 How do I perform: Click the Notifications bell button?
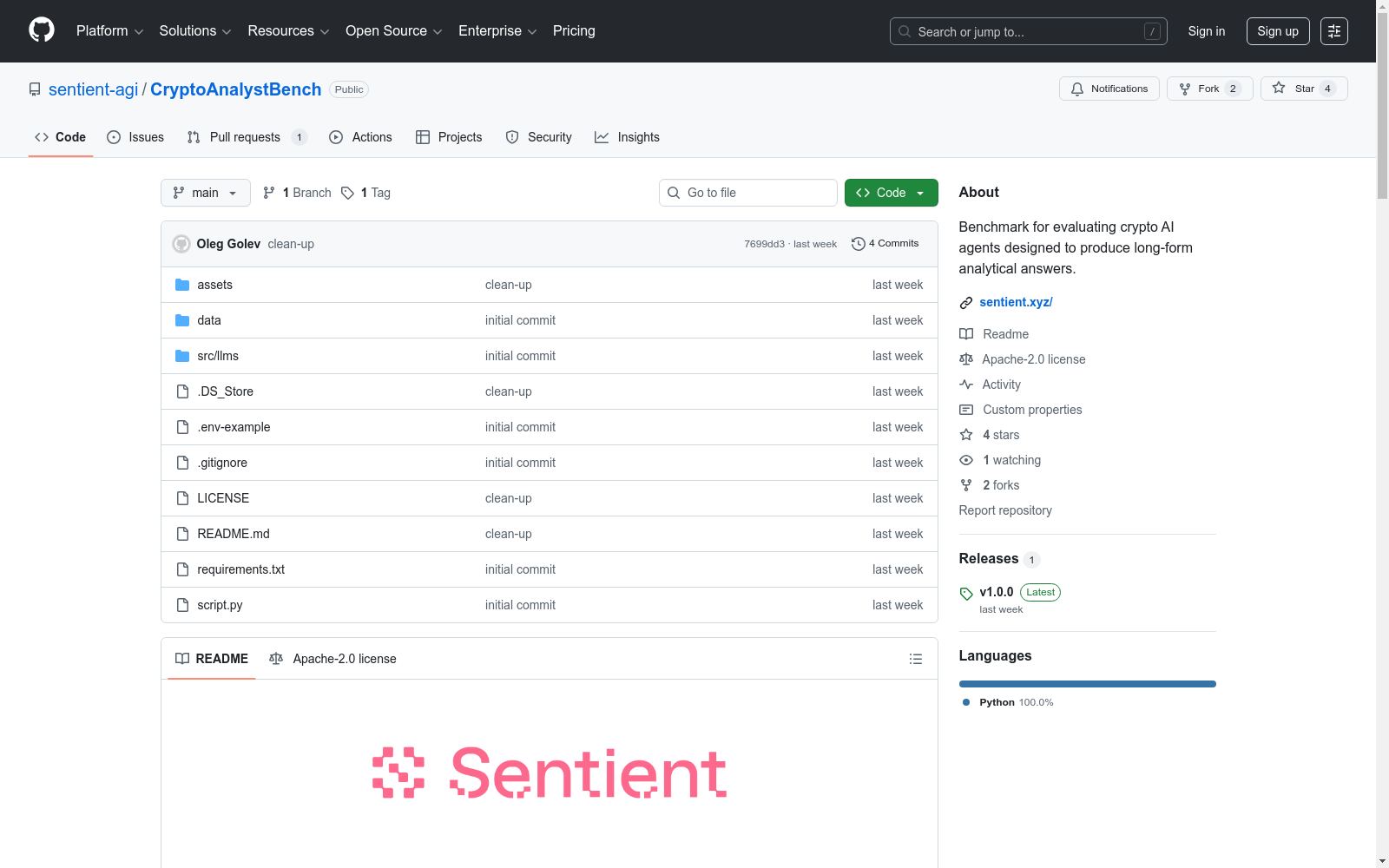coord(1109,89)
